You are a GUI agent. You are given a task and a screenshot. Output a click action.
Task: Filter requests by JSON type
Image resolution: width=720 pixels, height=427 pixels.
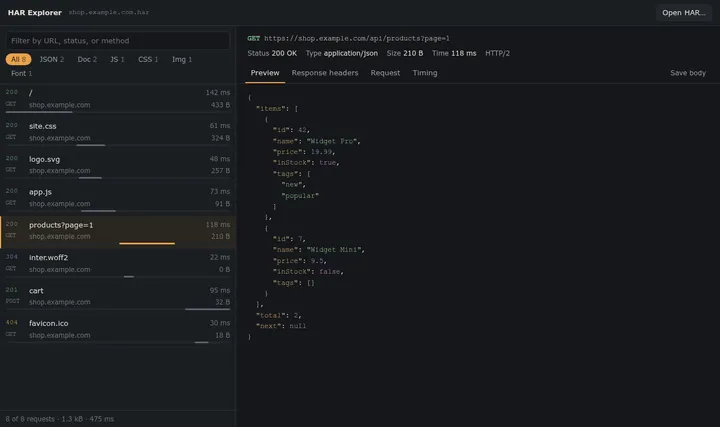coord(51,60)
